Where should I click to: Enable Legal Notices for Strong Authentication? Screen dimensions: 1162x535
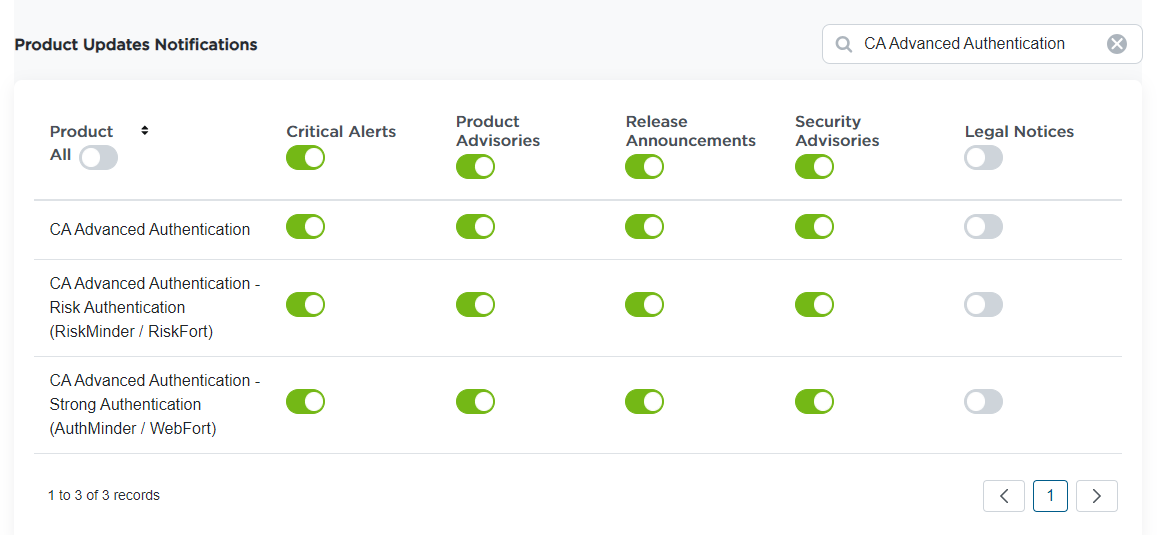tap(983, 402)
